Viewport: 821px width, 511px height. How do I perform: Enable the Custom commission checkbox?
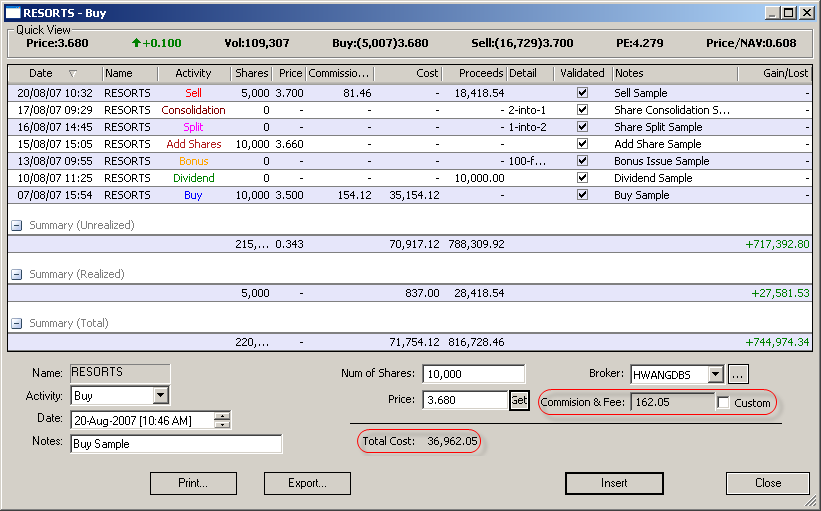(x=723, y=403)
